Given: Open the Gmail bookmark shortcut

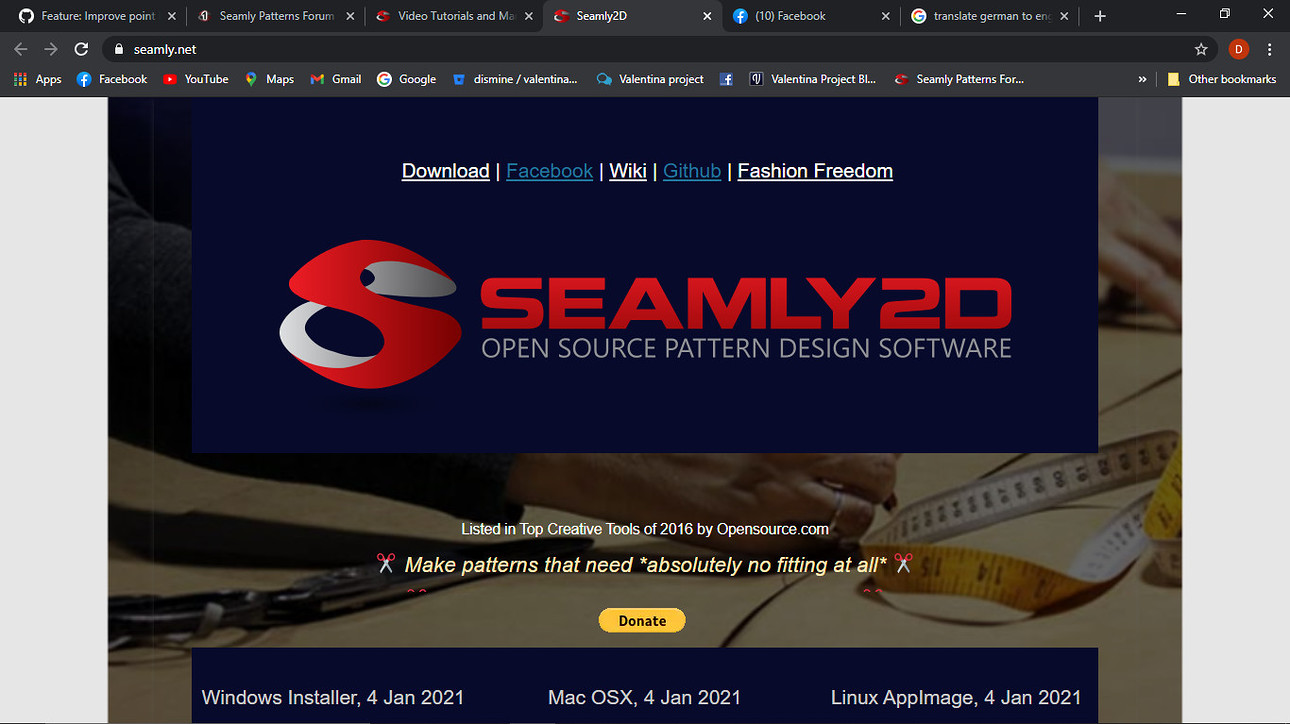Looking at the screenshot, I should [x=334, y=79].
